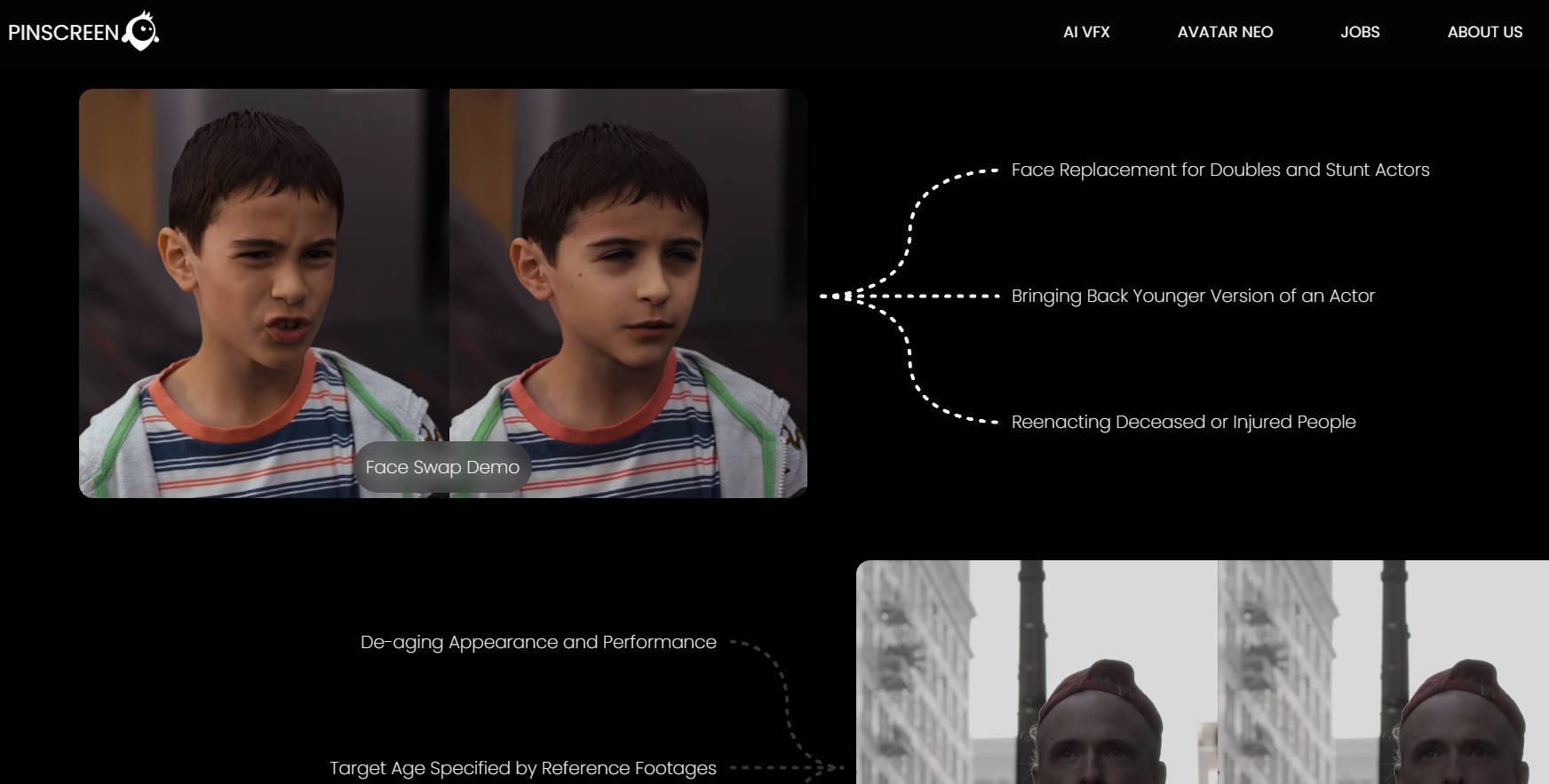Click 'Target Age Specified by Reference Footages'
1549x784 pixels.
[x=523, y=768]
